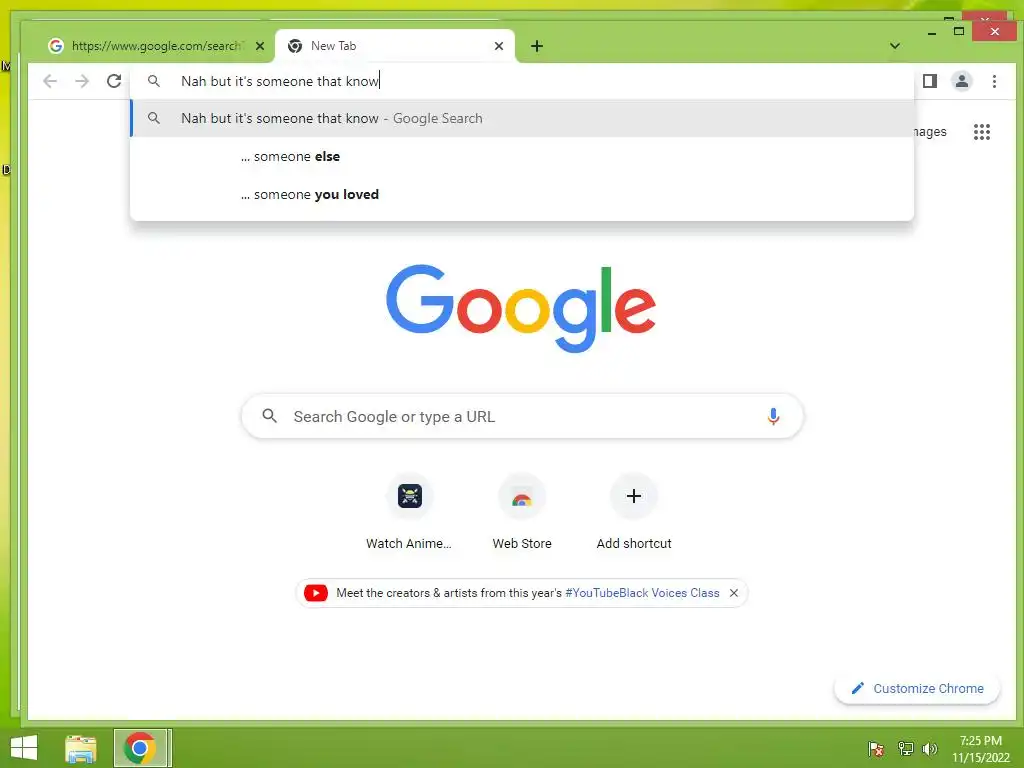The width and height of the screenshot is (1024, 768).
Task: Open File Explorer from the taskbar
Action: (x=81, y=748)
